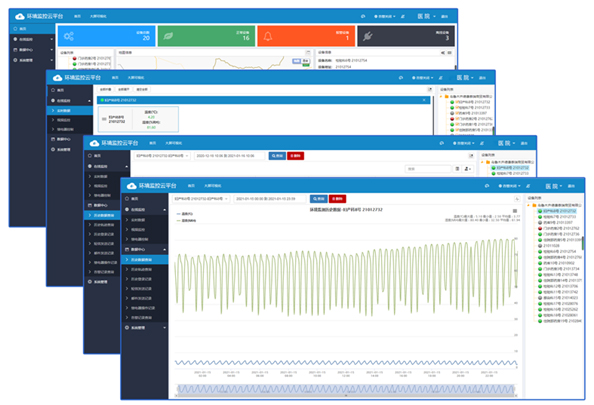This screenshot has width=594, height=405.
Task: Click the search input box in the query window
Action: click(x=428, y=169)
